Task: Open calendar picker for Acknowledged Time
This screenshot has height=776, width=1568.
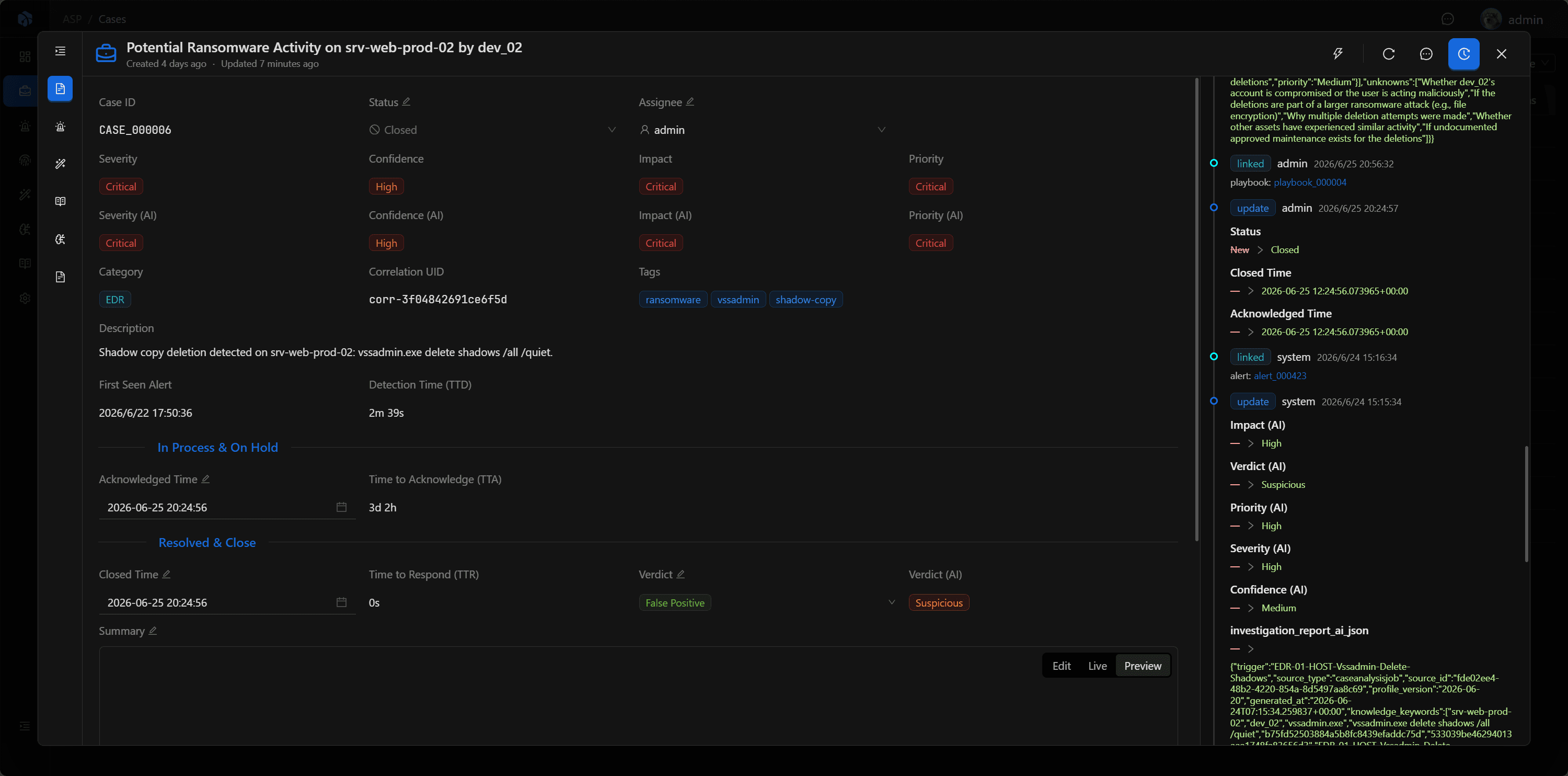Action: 341,507
